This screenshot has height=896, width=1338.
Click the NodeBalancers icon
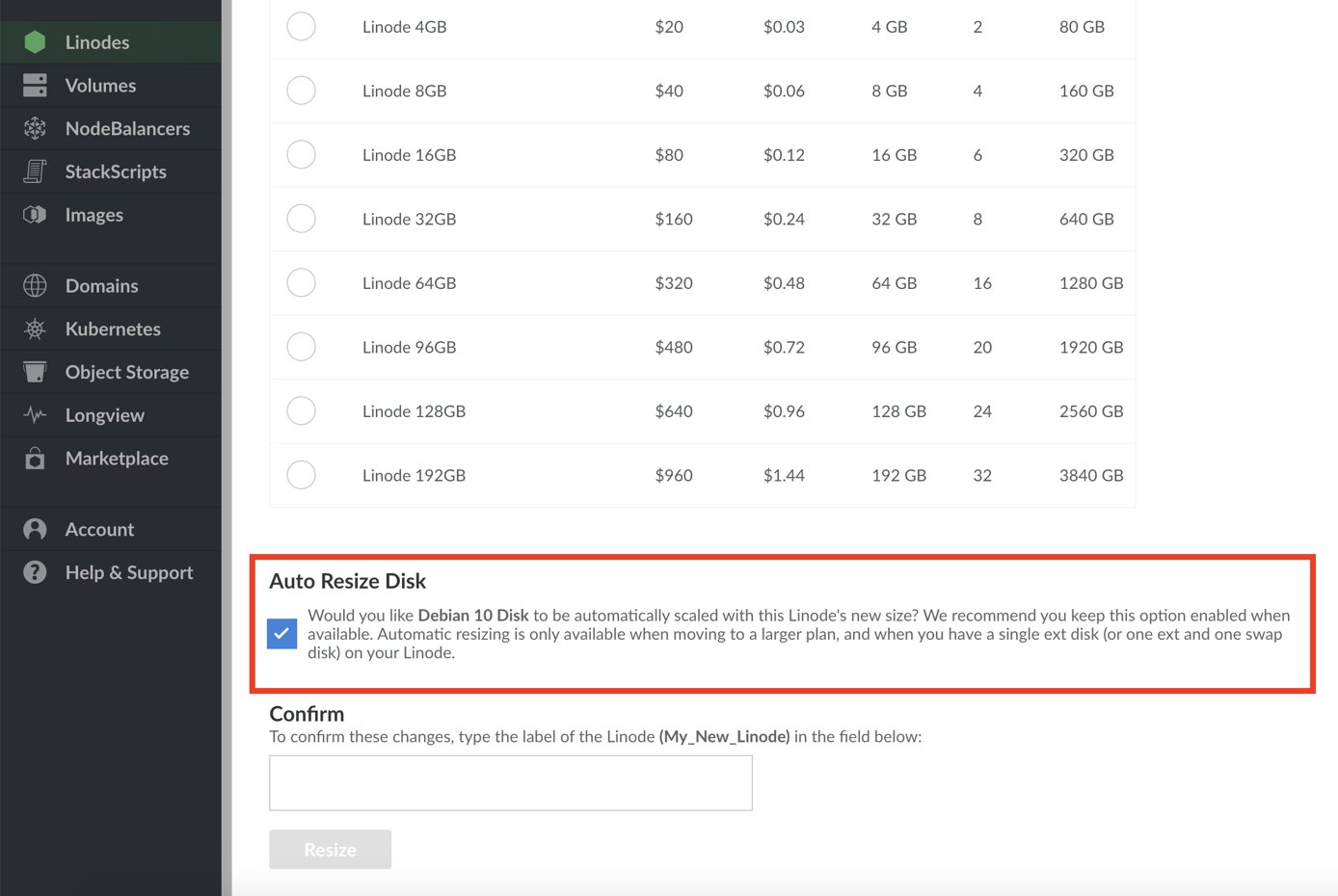click(35, 128)
